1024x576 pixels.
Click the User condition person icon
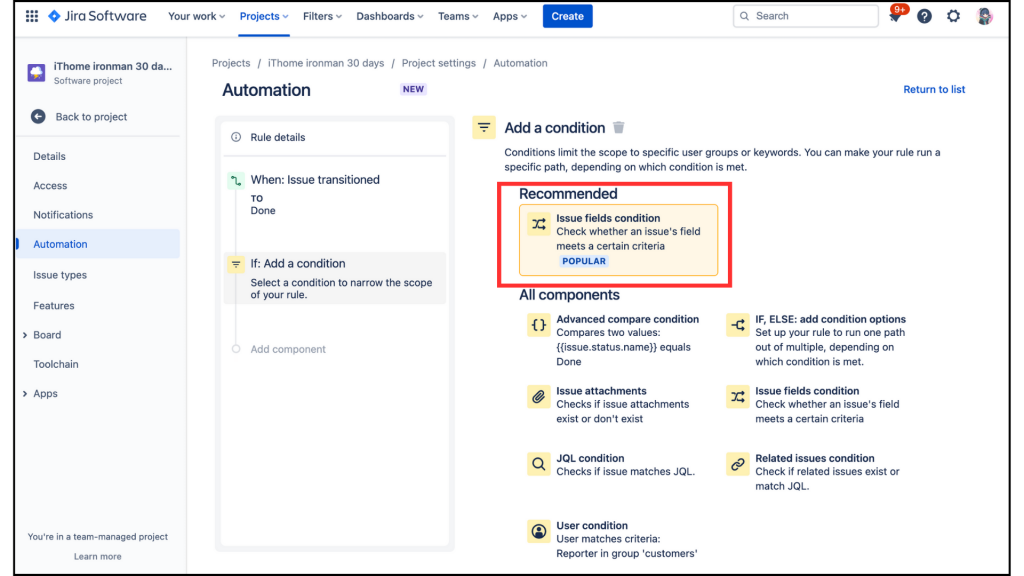[539, 531]
